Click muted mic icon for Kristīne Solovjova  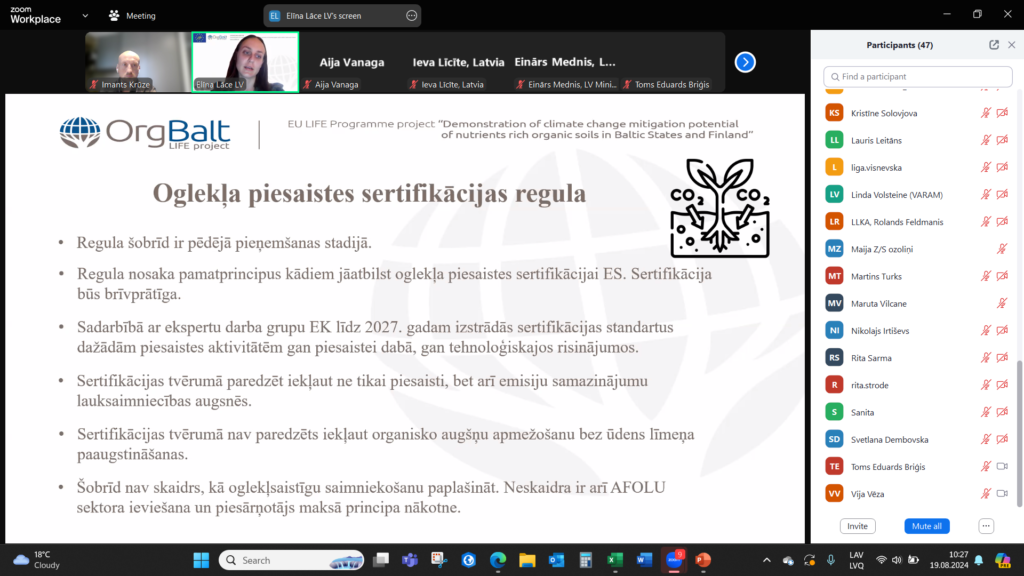985,113
